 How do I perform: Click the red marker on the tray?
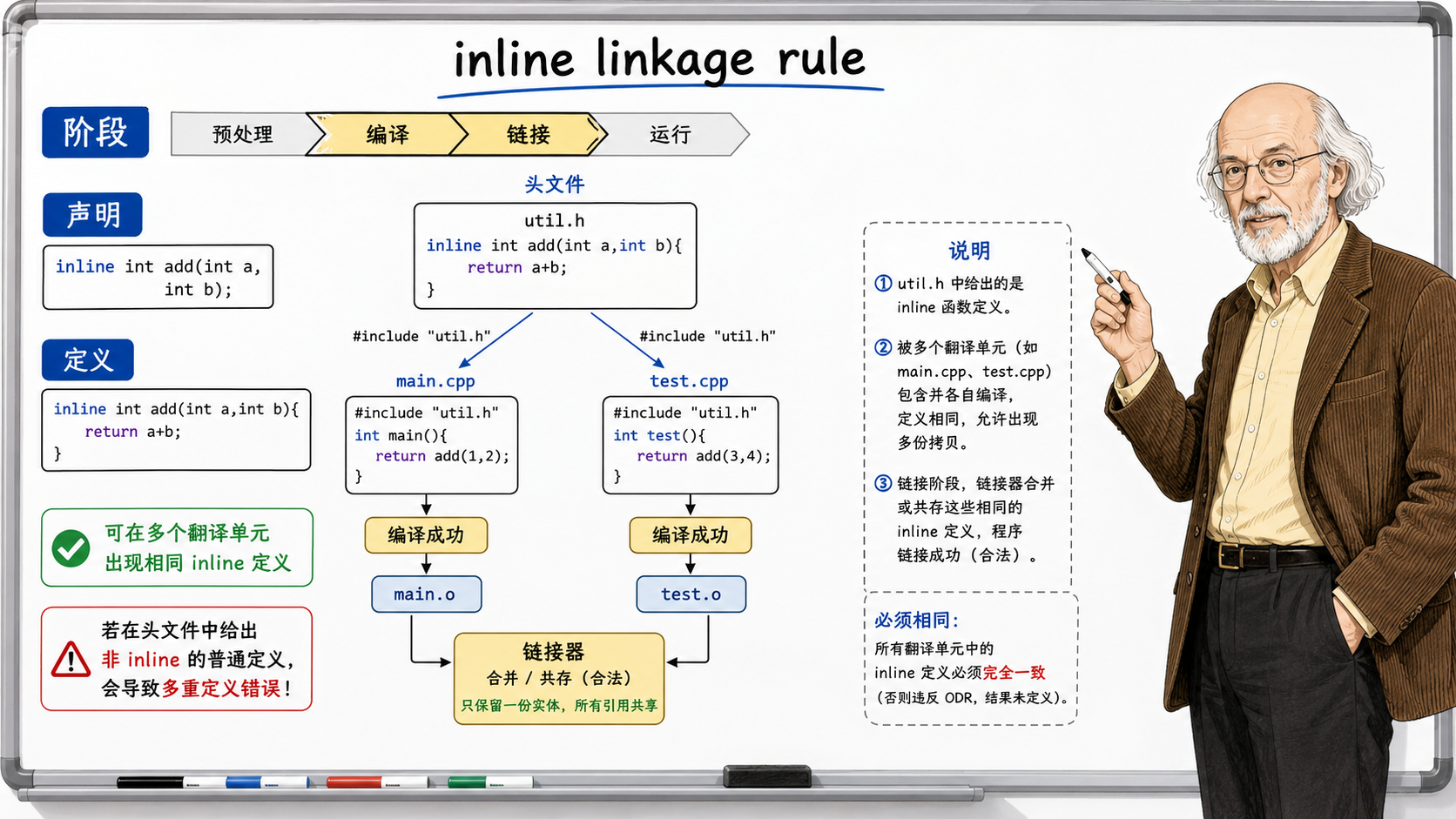pyautogui.click(x=377, y=783)
